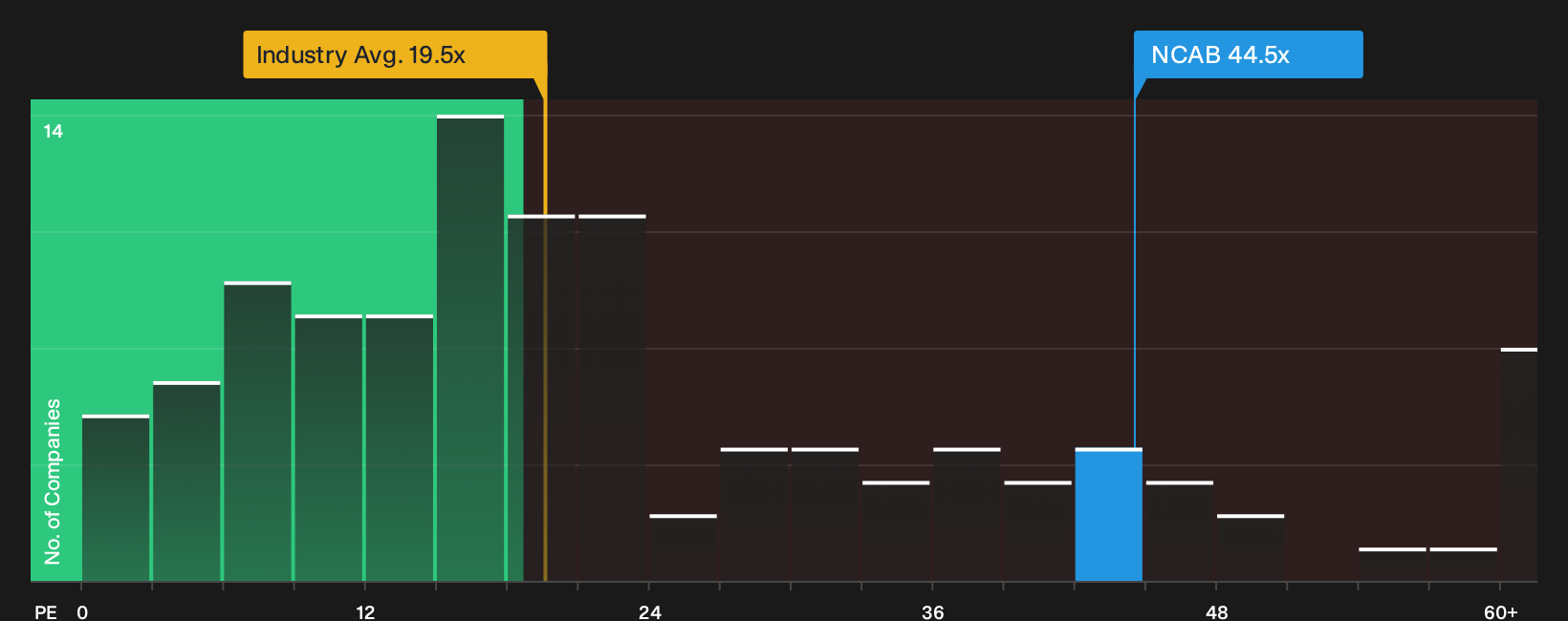The height and width of the screenshot is (621, 1568).
Task: Select the dark bar ending at the 24 PE tick
Action: tap(612, 397)
